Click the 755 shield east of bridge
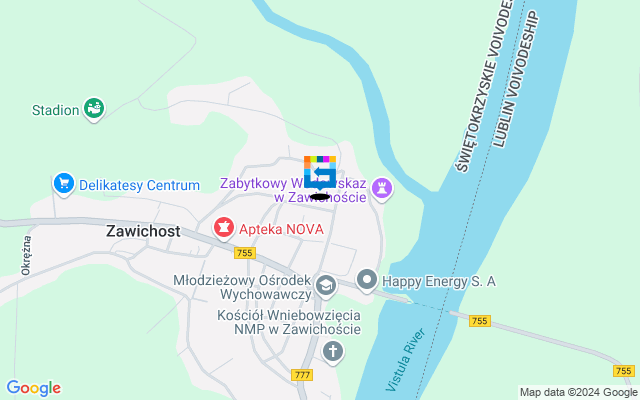Image resolution: width=640 pixels, height=400 pixels. 480,321
